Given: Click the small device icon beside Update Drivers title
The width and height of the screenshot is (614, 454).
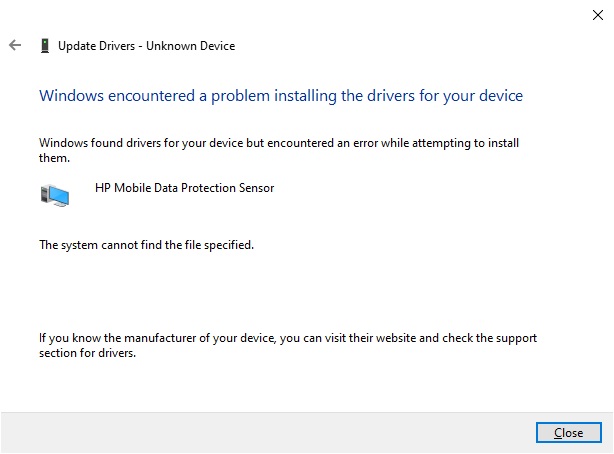Looking at the screenshot, I should (44, 45).
